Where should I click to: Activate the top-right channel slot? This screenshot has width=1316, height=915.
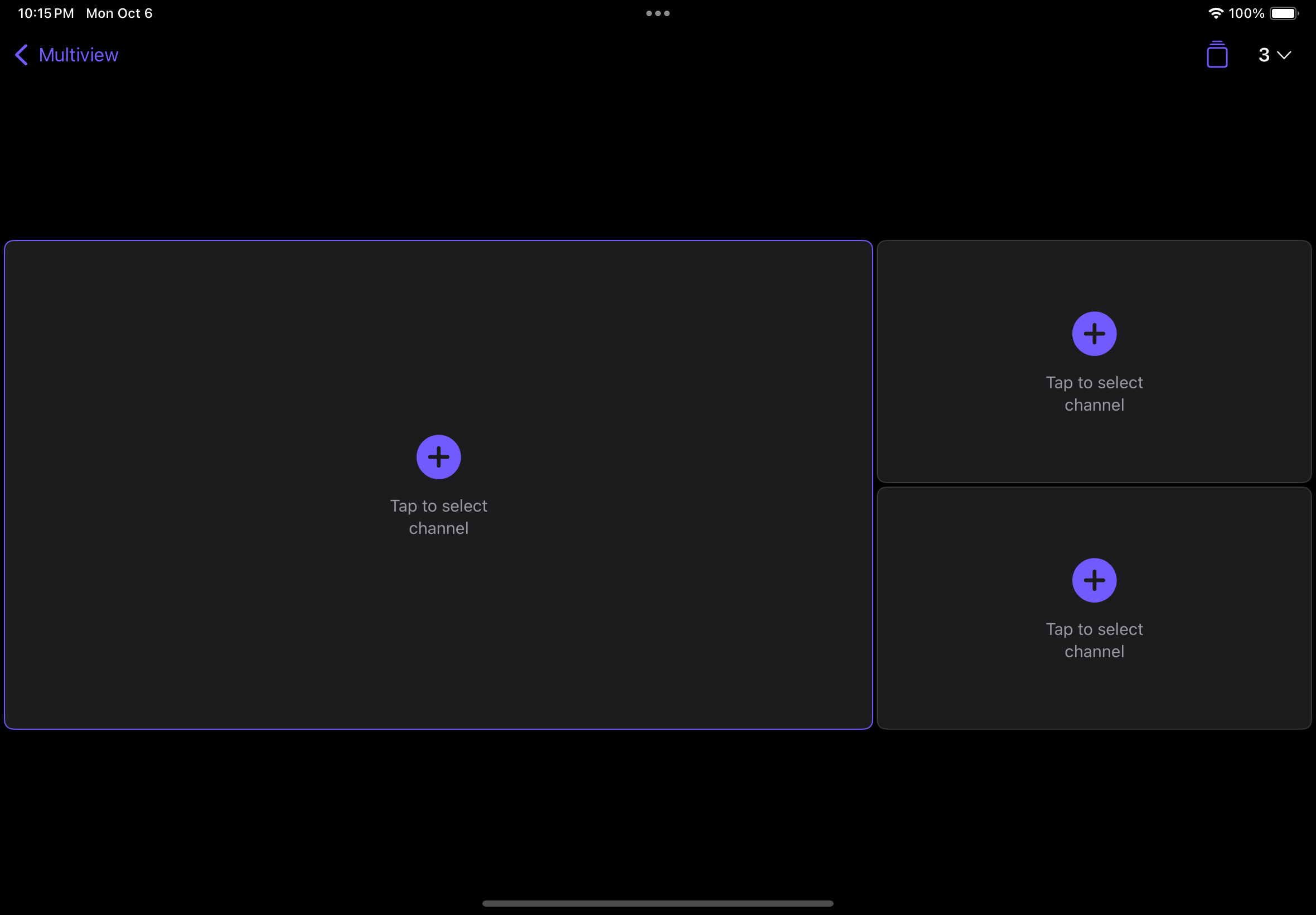pyautogui.click(x=1094, y=361)
